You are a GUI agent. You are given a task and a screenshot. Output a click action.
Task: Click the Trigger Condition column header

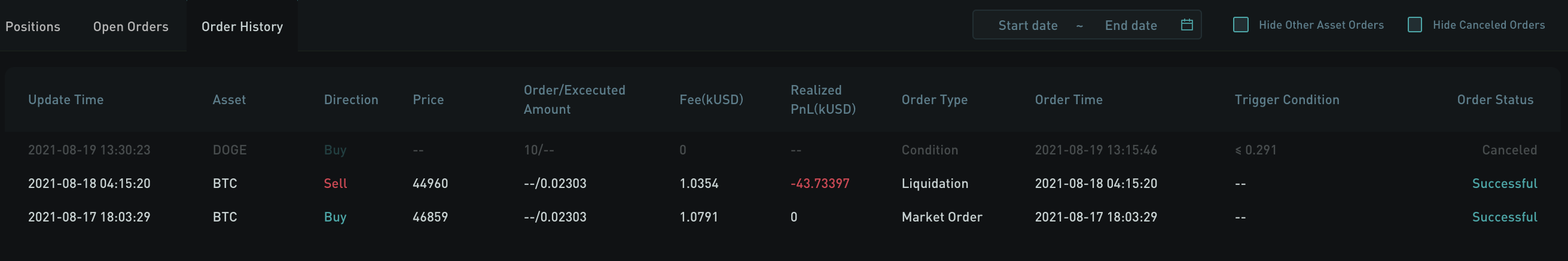[1286, 100]
